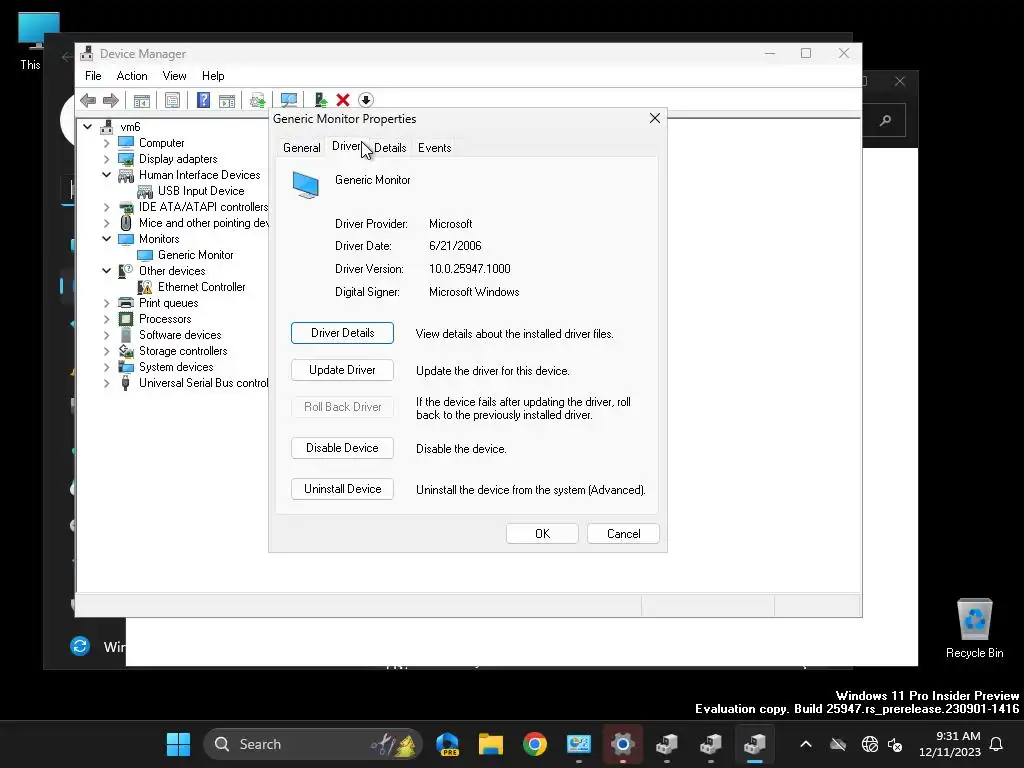The width and height of the screenshot is (1024, 768).
Task: Expand the Processors node
Action: [x=106, y=319]
